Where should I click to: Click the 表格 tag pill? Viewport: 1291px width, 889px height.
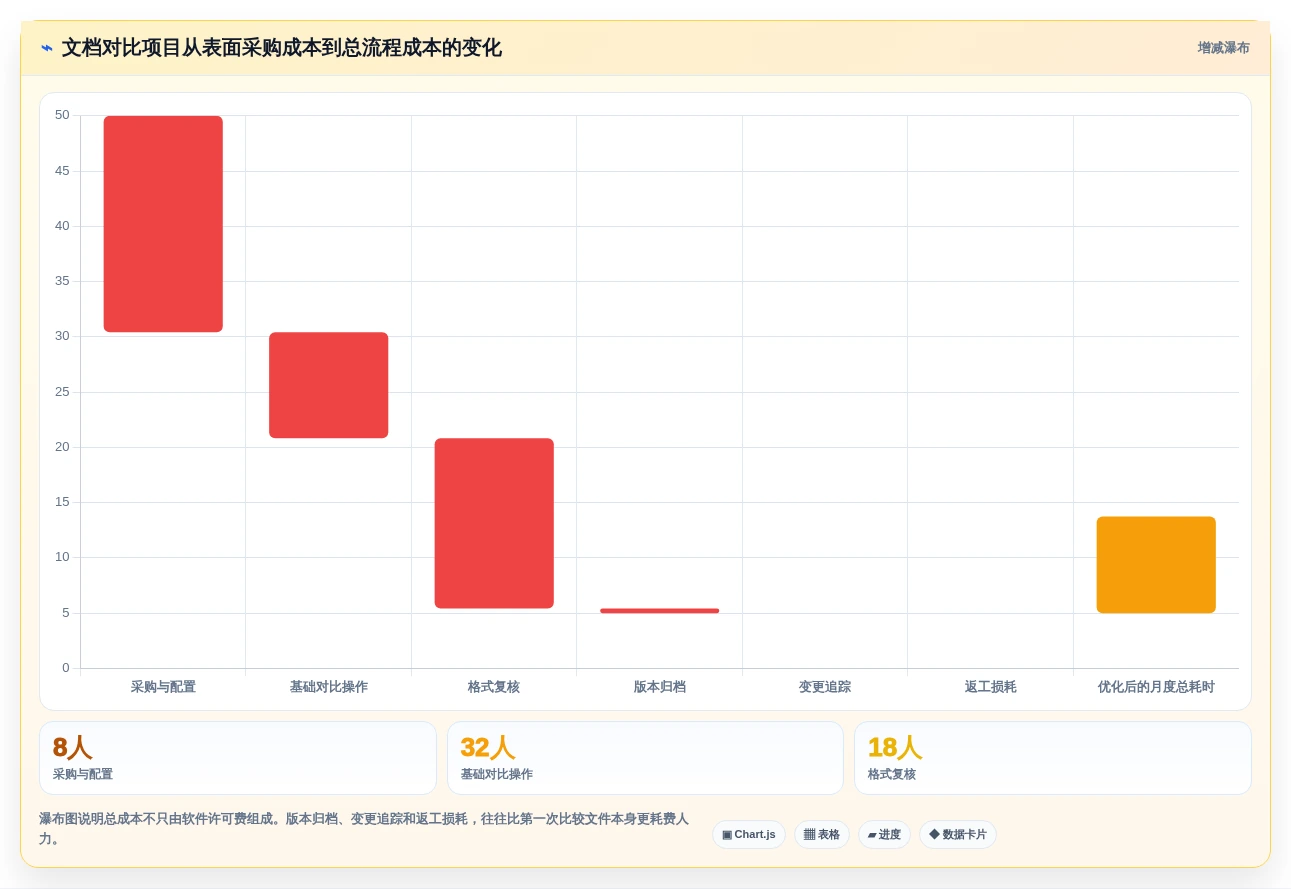pyautogui.click(x=822, y=834)
